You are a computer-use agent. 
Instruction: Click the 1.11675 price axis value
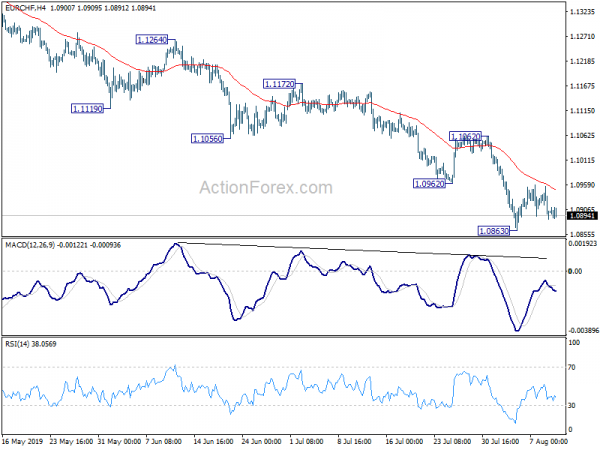point(582,86)
